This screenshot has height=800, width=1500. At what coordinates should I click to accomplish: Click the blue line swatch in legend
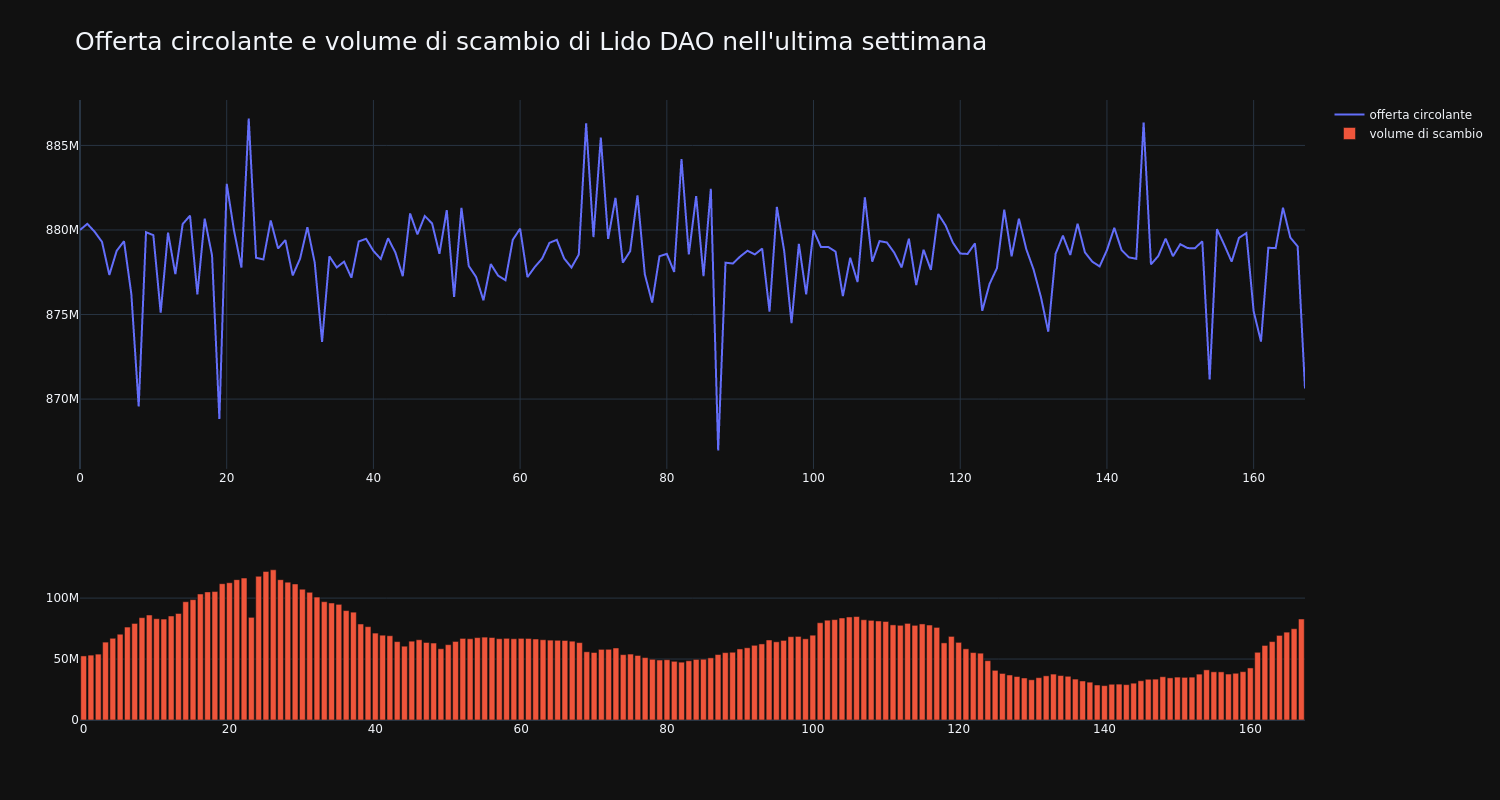pyautogui.click(x=1349, y=115)
